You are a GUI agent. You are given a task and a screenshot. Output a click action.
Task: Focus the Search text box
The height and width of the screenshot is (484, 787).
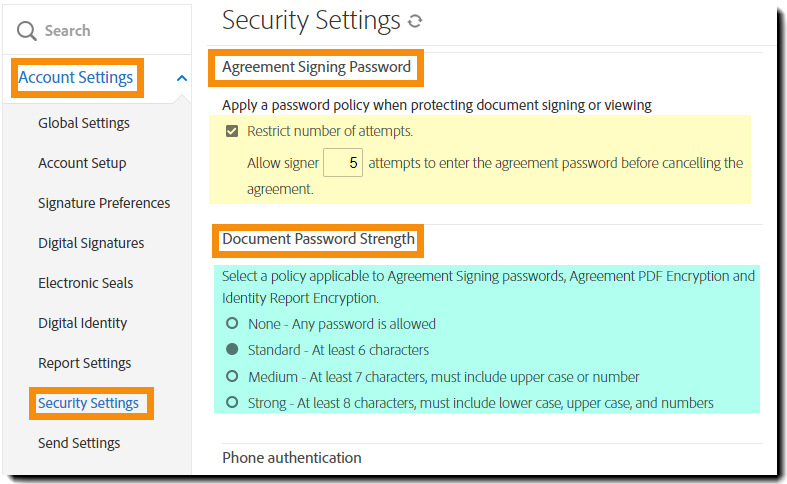pyautogui.click(x=110, y=31)
